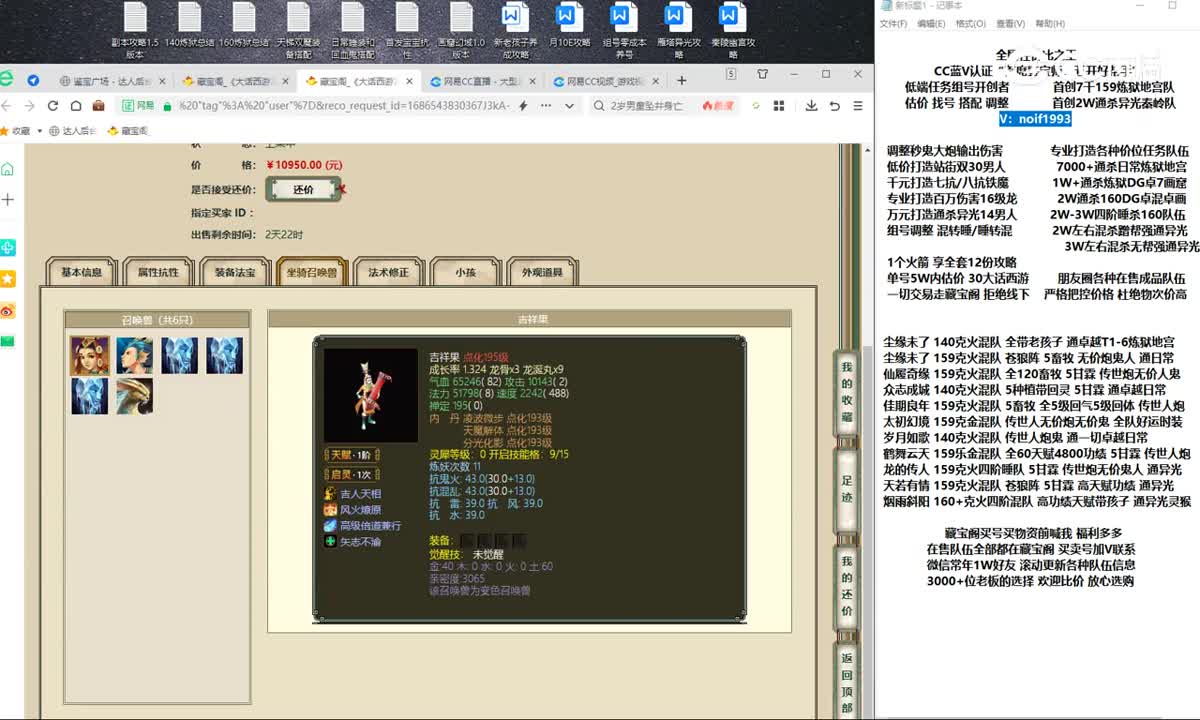Screen dimensions: 1200x720
Task: Open 我的收藏 side panel button
Action: click(x=847, y=392)
